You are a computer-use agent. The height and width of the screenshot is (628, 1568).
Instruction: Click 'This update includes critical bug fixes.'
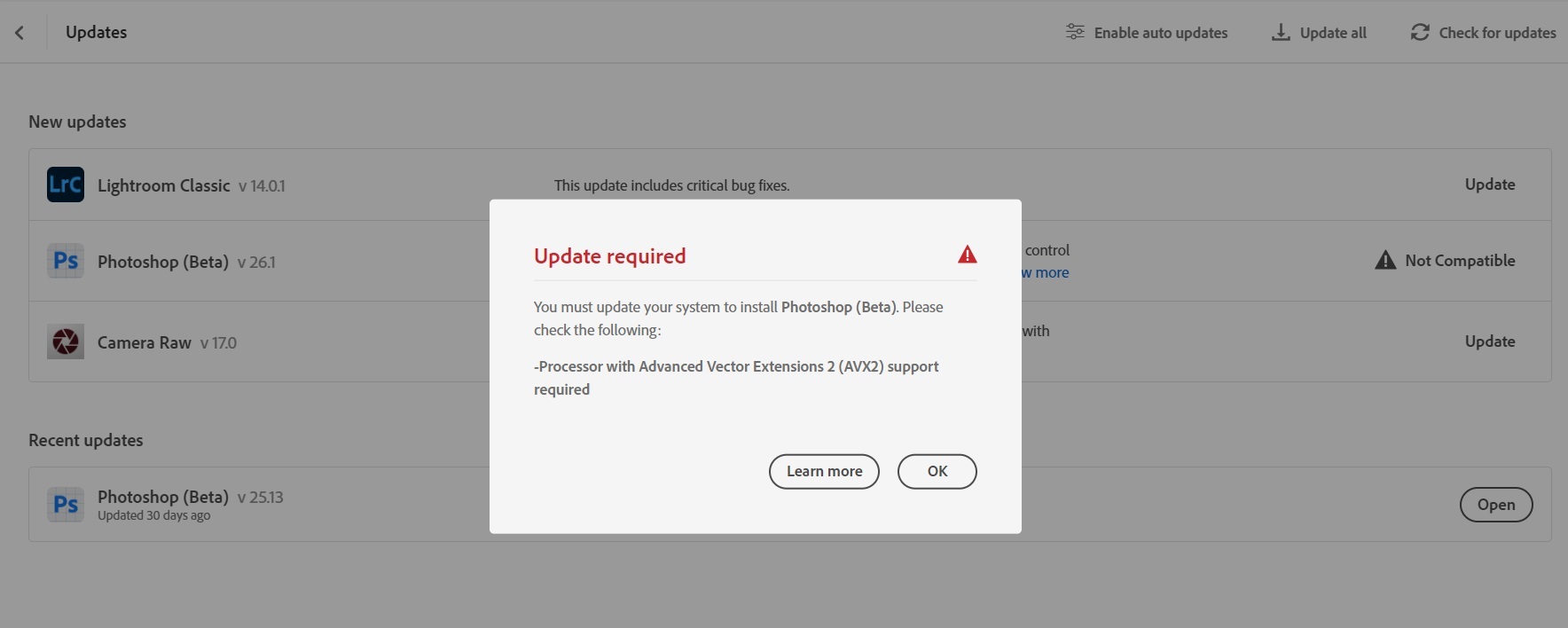point(671,185)
